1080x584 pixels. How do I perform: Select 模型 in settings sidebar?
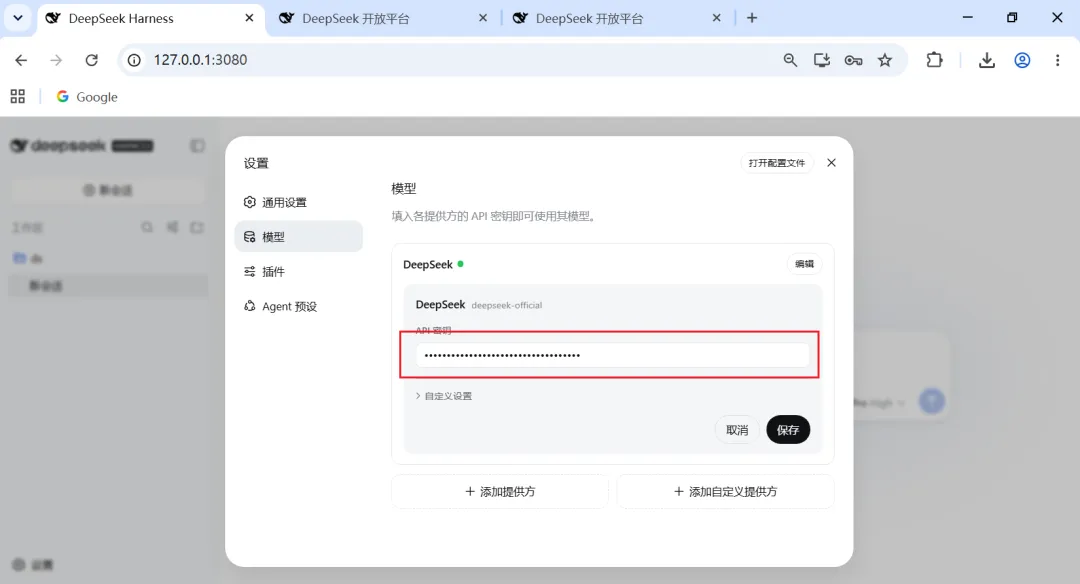coord(298,236)
